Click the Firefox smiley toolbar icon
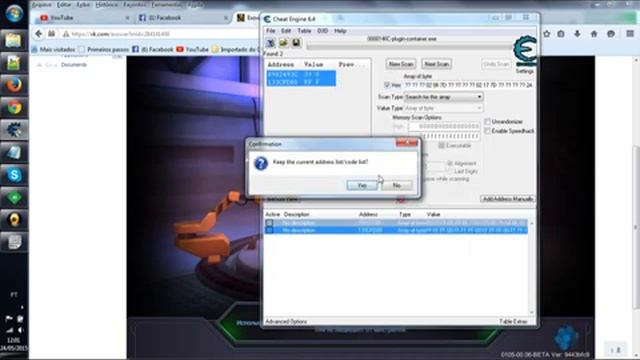This screenshot has height=360, width=640. (x=611, y=34)
